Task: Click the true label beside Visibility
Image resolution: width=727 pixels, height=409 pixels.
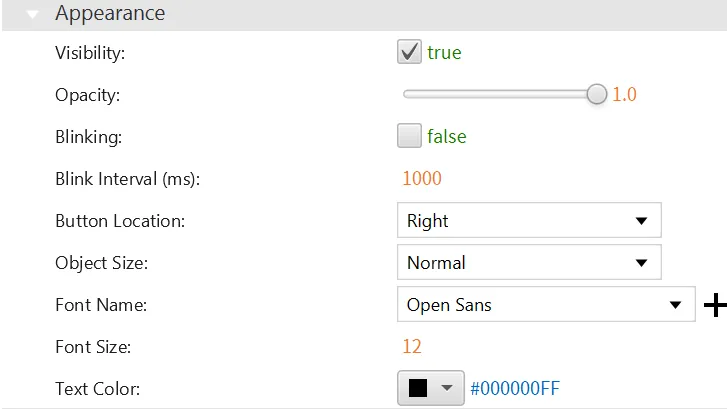Action: click(444, 53)
